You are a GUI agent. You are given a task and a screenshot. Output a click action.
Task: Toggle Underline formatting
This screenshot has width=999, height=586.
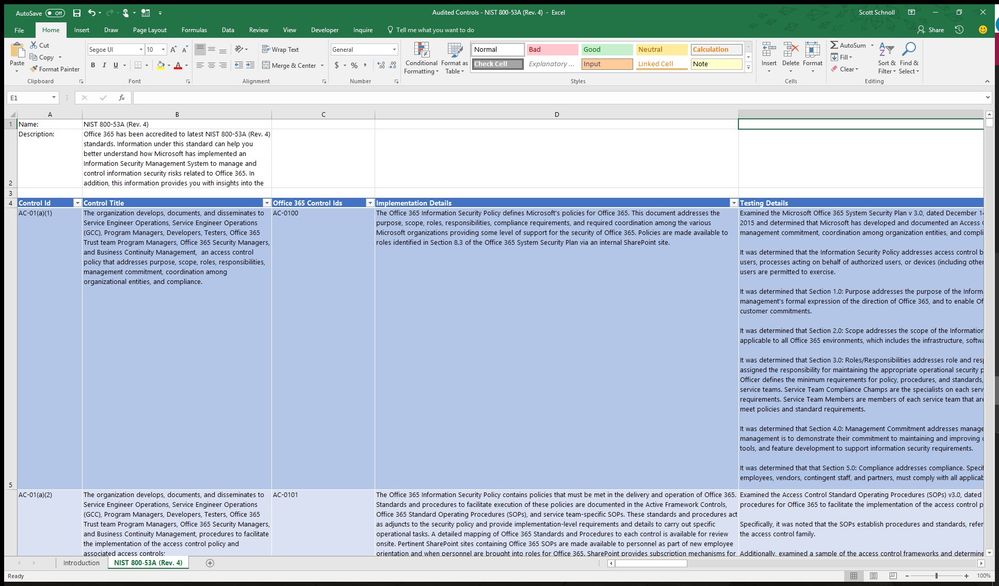click(x=115, y=65)
